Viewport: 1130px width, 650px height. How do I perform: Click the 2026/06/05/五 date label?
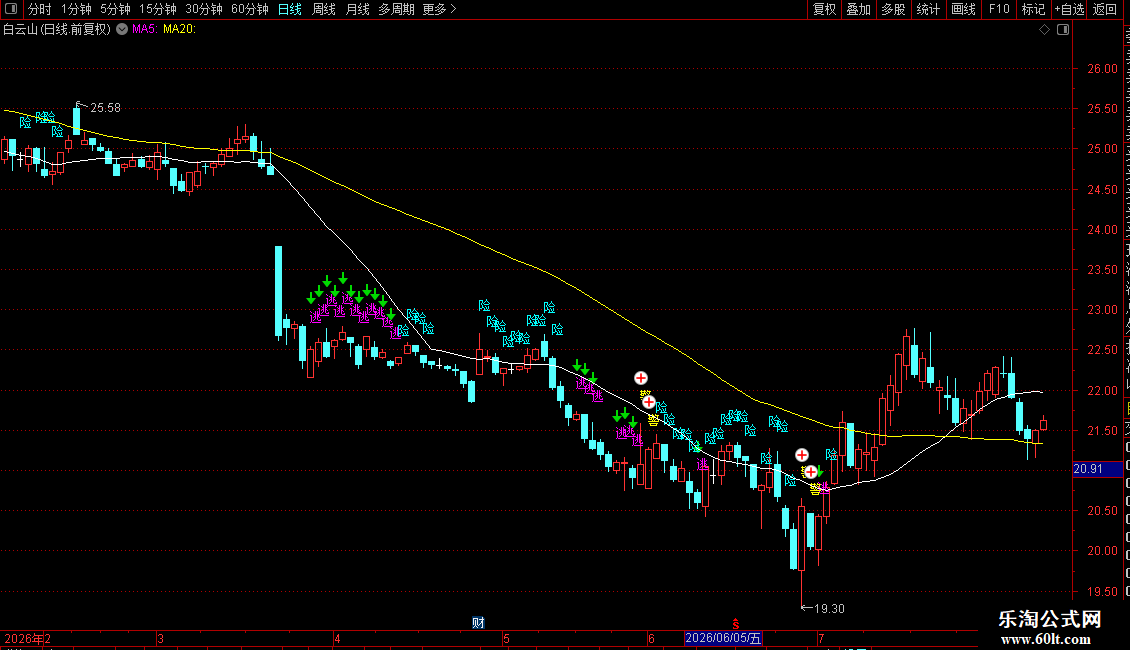(x=723, y=638)
